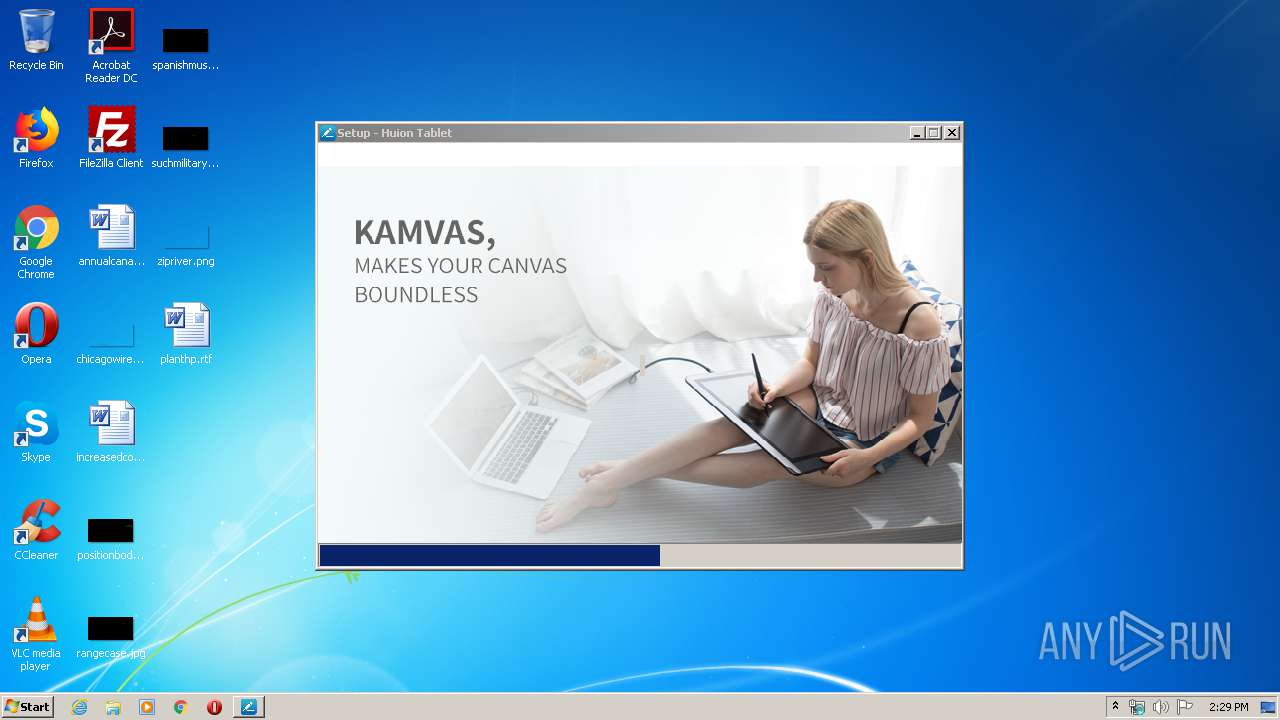
Task: Select the positionbod... desktop file
Action: click(x=111, y=537)
